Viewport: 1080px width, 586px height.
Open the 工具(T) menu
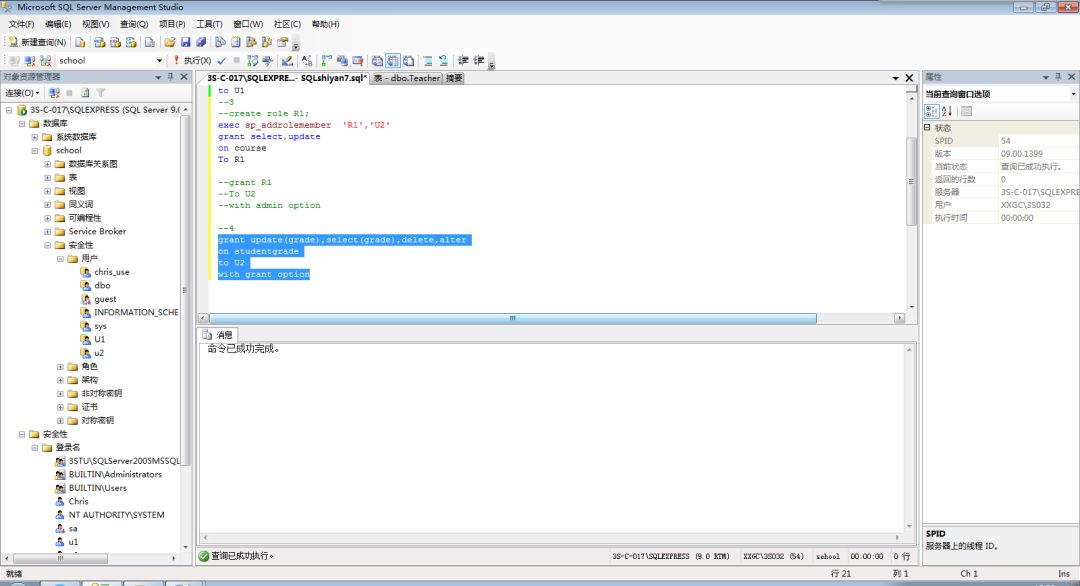pos(209,23)
